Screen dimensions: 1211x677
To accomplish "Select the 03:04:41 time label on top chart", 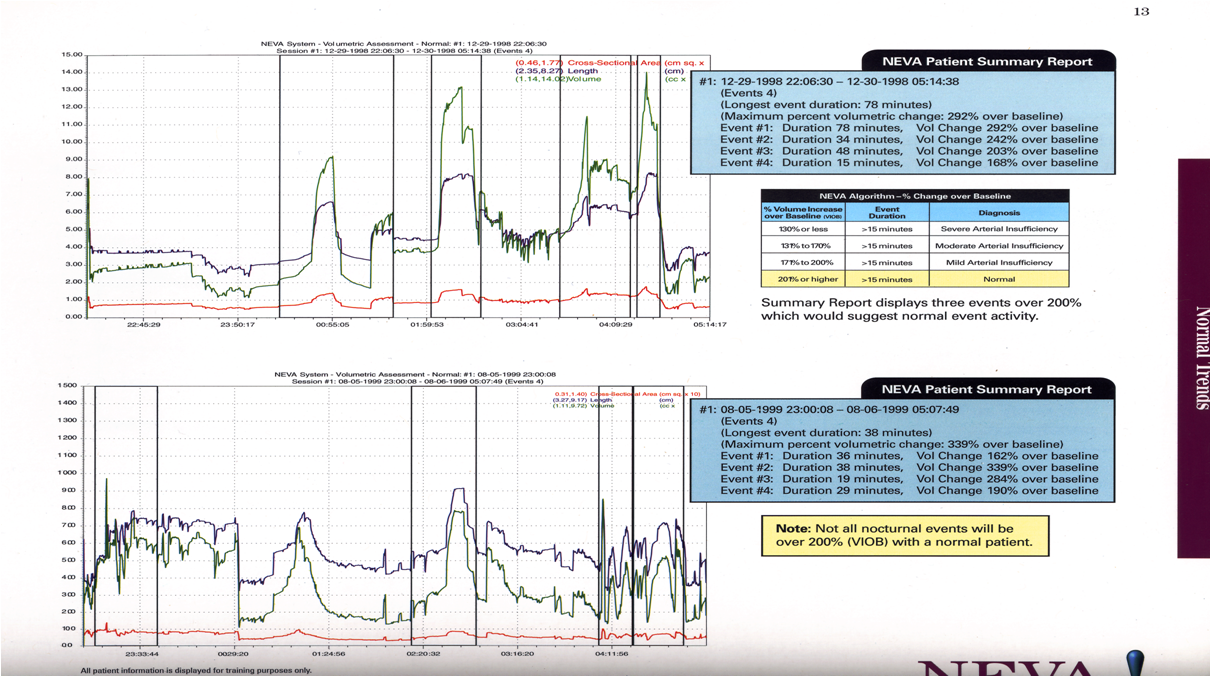I will (522, 325).
